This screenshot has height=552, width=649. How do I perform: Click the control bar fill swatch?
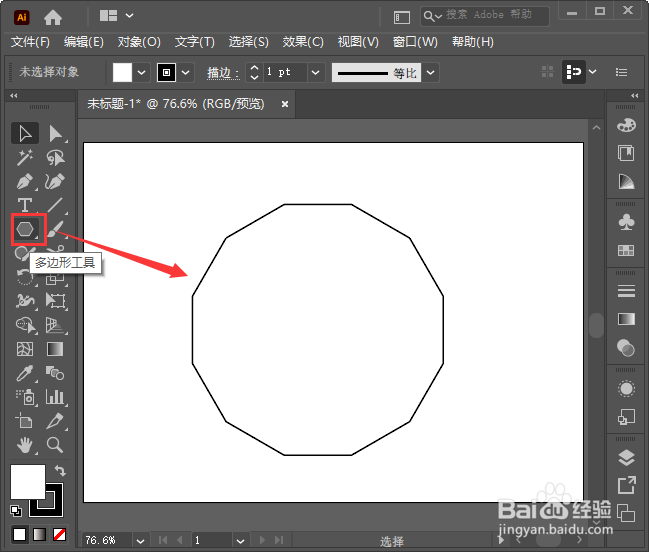click(123, 72)
